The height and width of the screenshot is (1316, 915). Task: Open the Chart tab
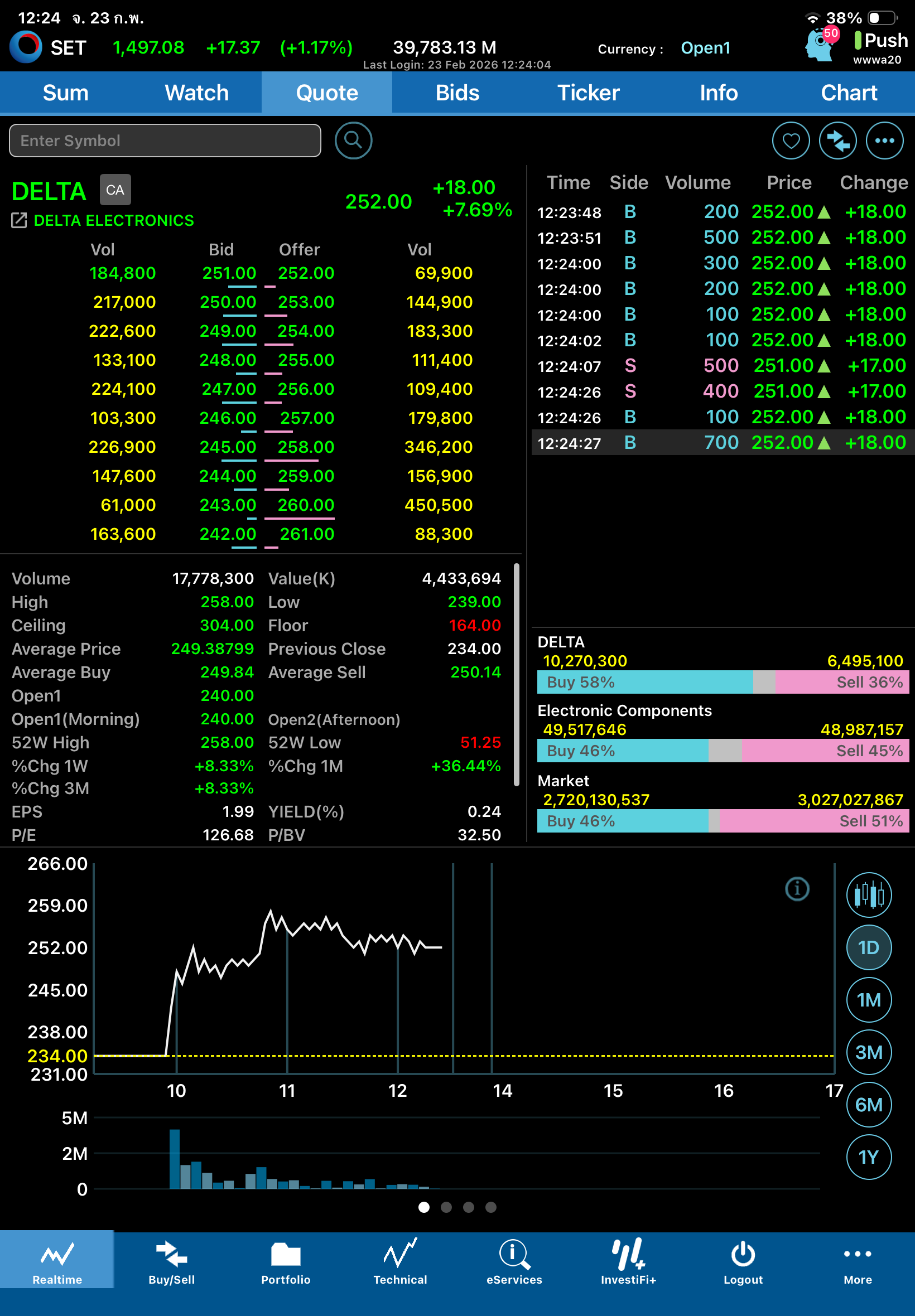click(x=850, y=93)
